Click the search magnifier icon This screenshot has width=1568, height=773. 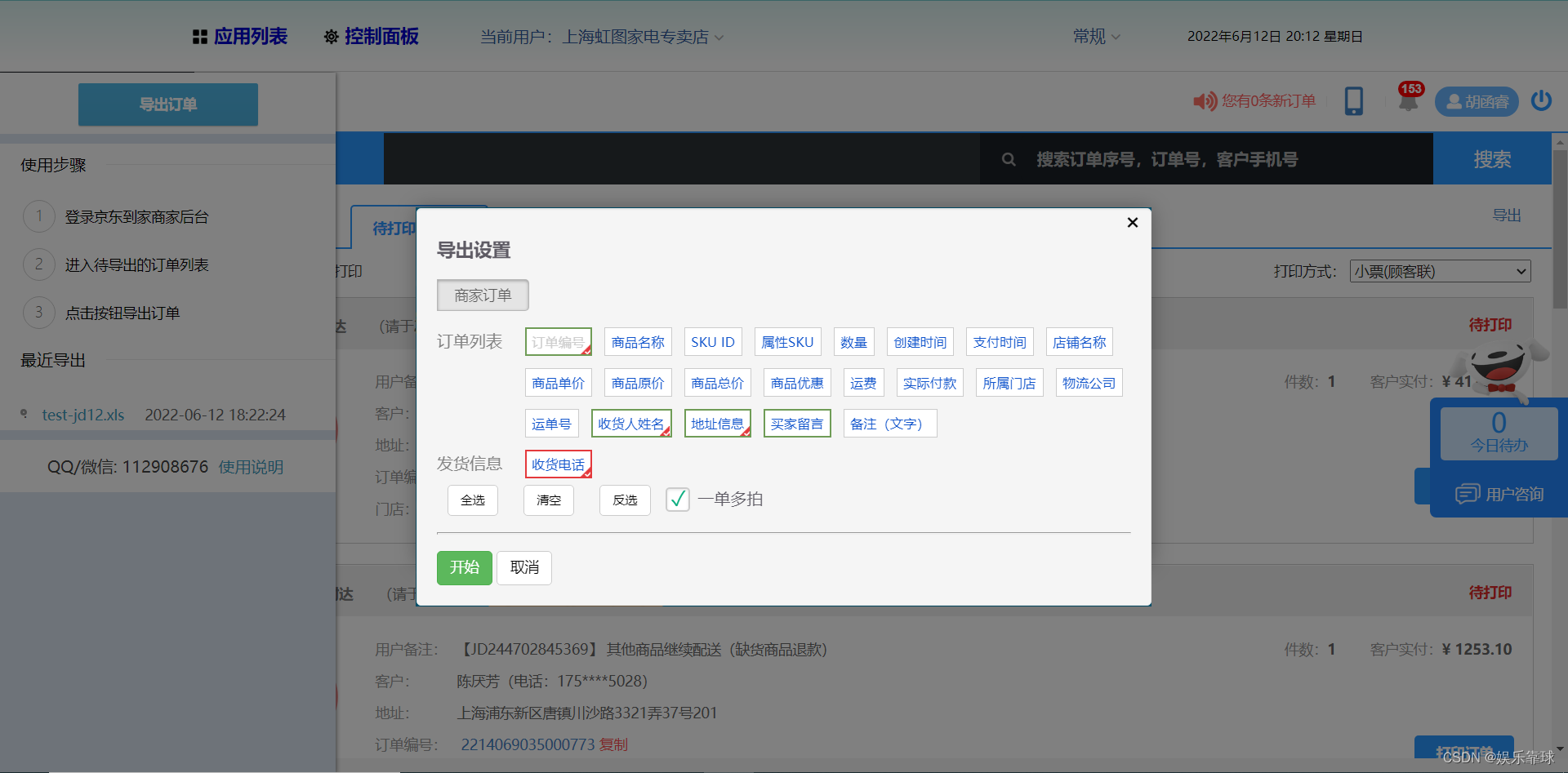tap(1009, 160)
